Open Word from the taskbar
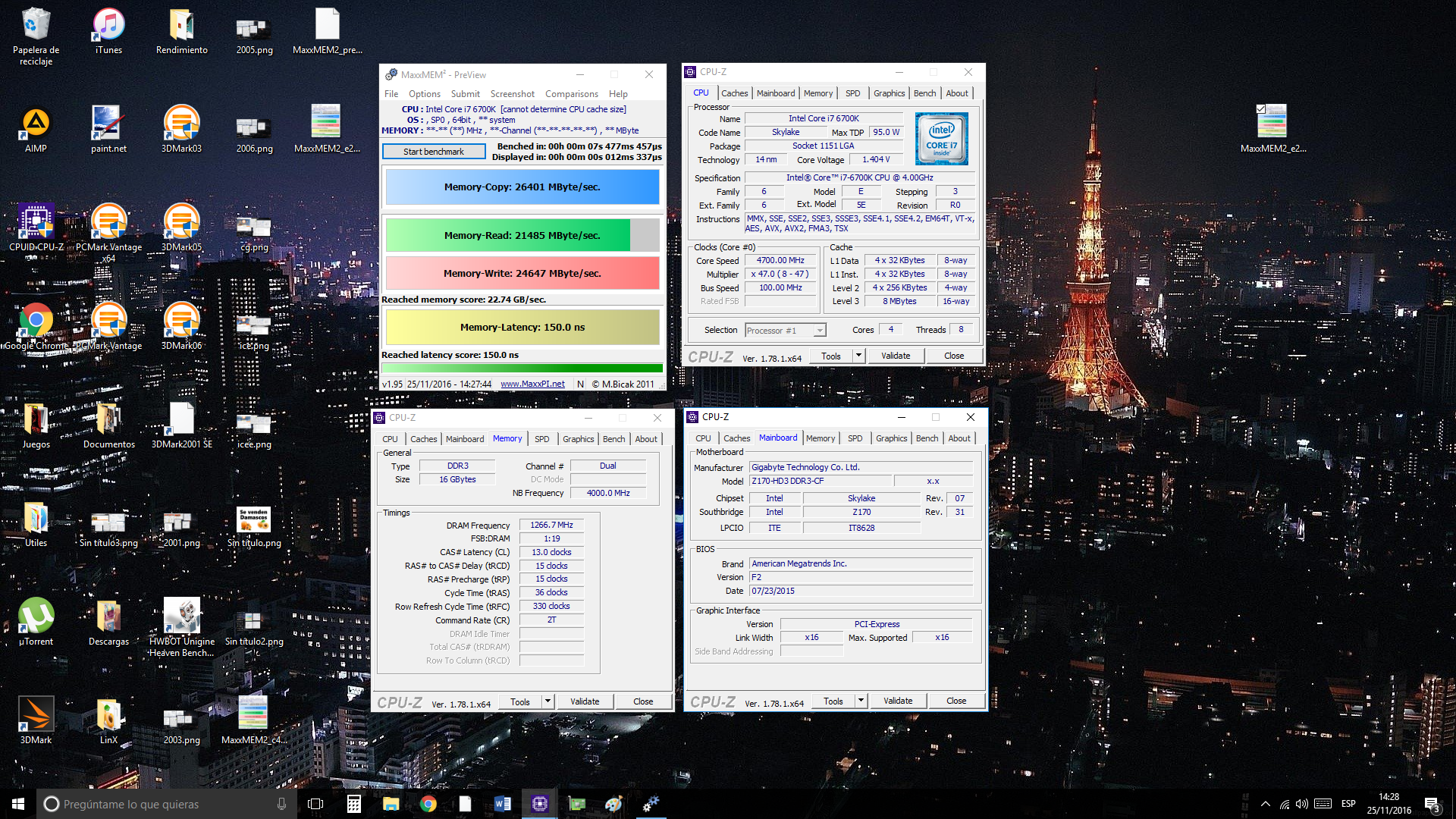1456x819 pixels. coord(502,804)
